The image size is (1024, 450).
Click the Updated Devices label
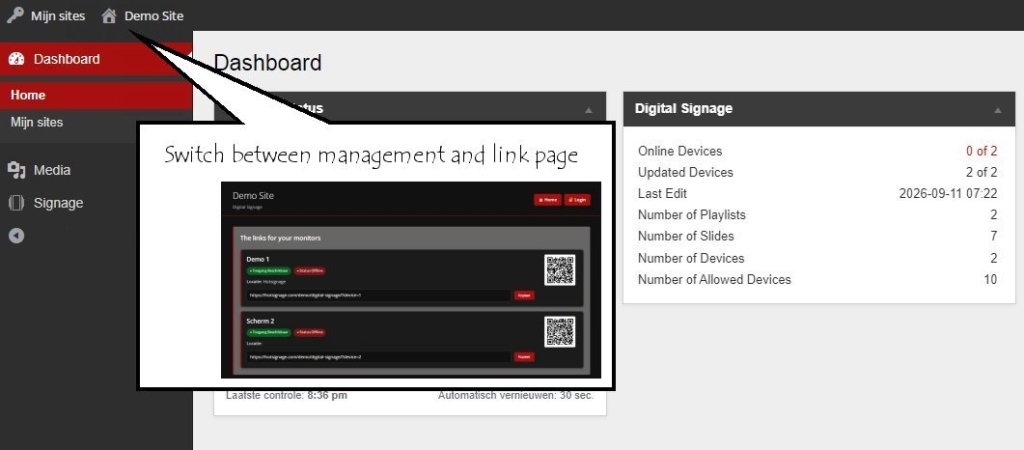[x=686, y=172]
